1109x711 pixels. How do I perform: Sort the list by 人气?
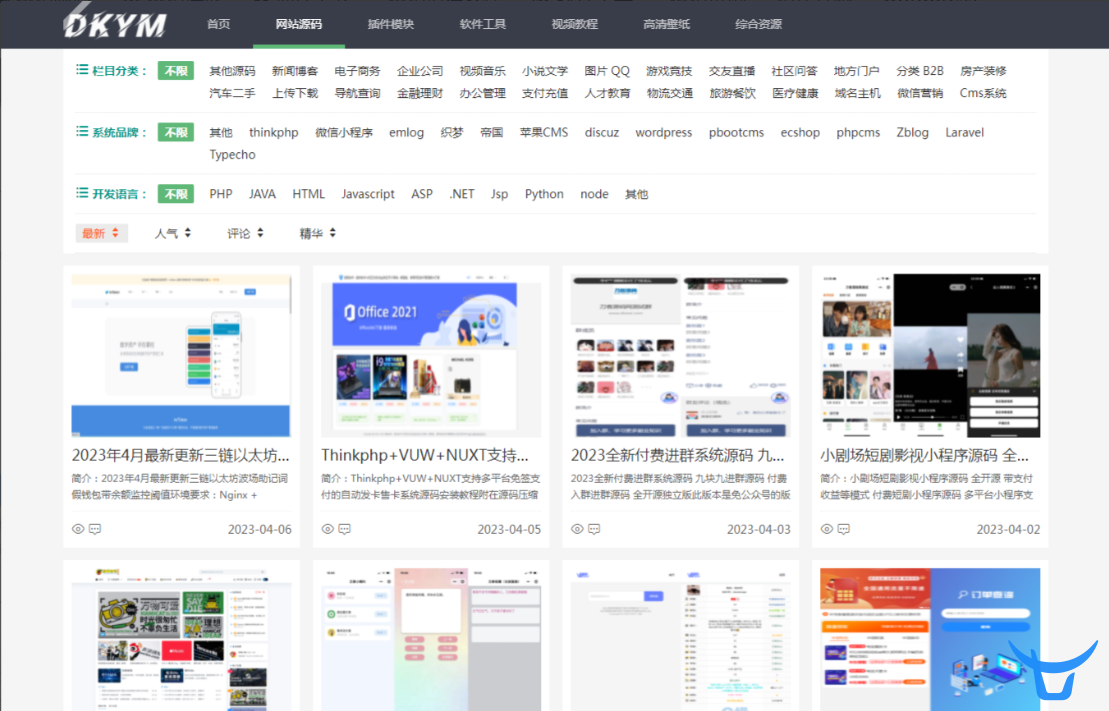click(173, 233)
